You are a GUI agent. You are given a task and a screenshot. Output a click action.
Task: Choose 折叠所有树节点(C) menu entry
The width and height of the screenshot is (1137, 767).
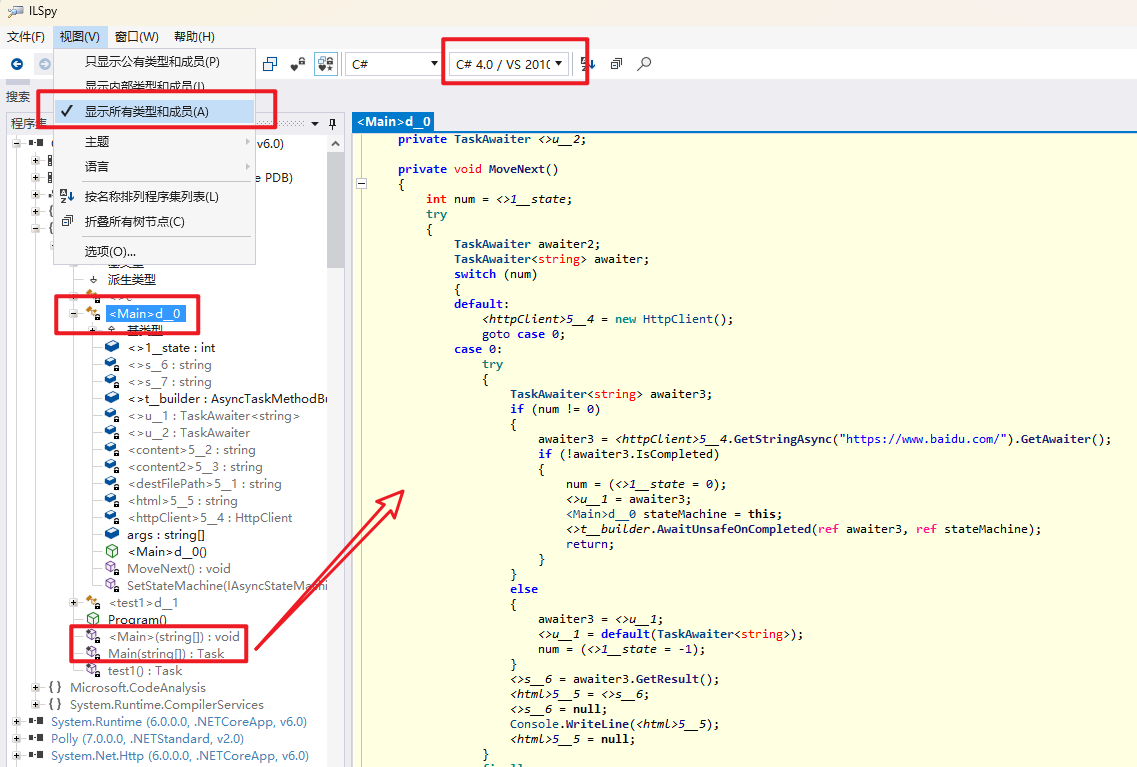[x=154, y=221]
